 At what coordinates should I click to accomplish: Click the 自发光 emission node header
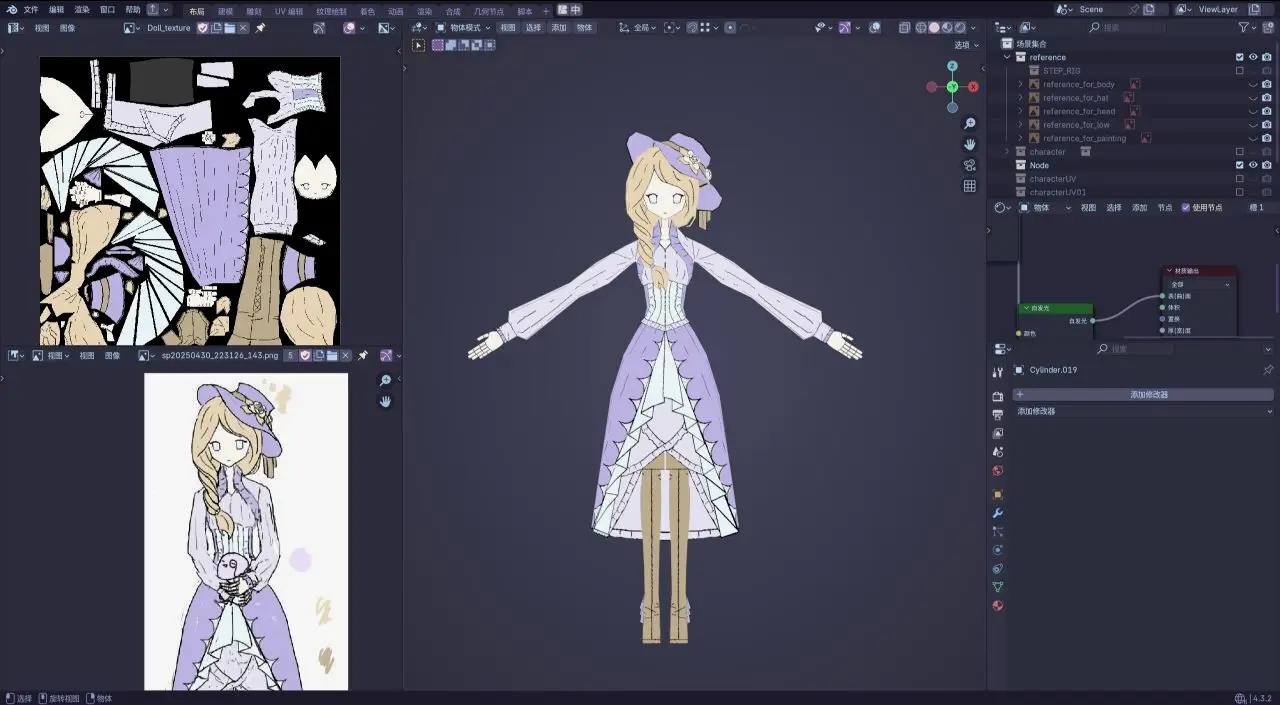1056,309
